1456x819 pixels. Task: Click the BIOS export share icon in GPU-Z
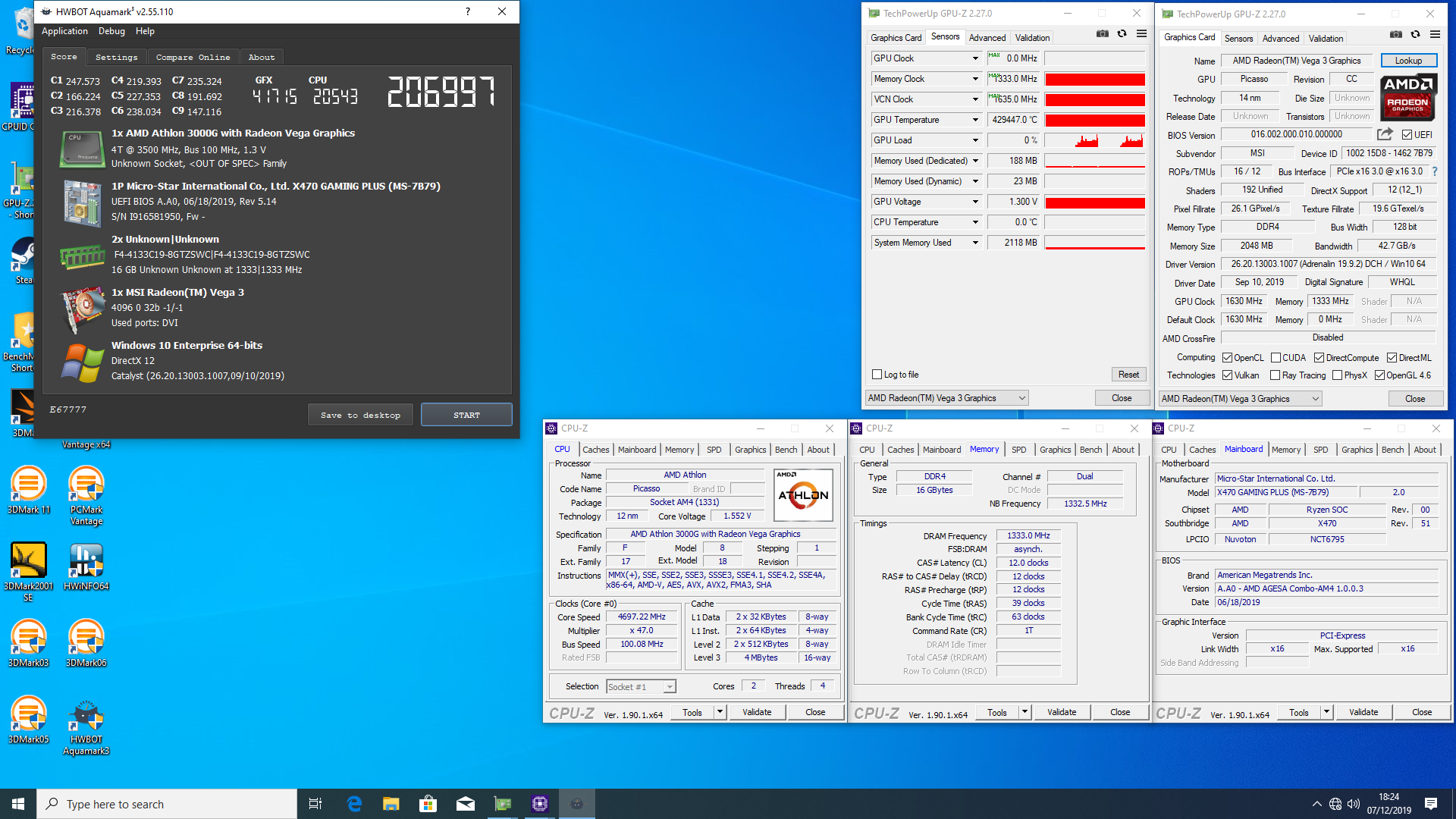pos(1385,134)
